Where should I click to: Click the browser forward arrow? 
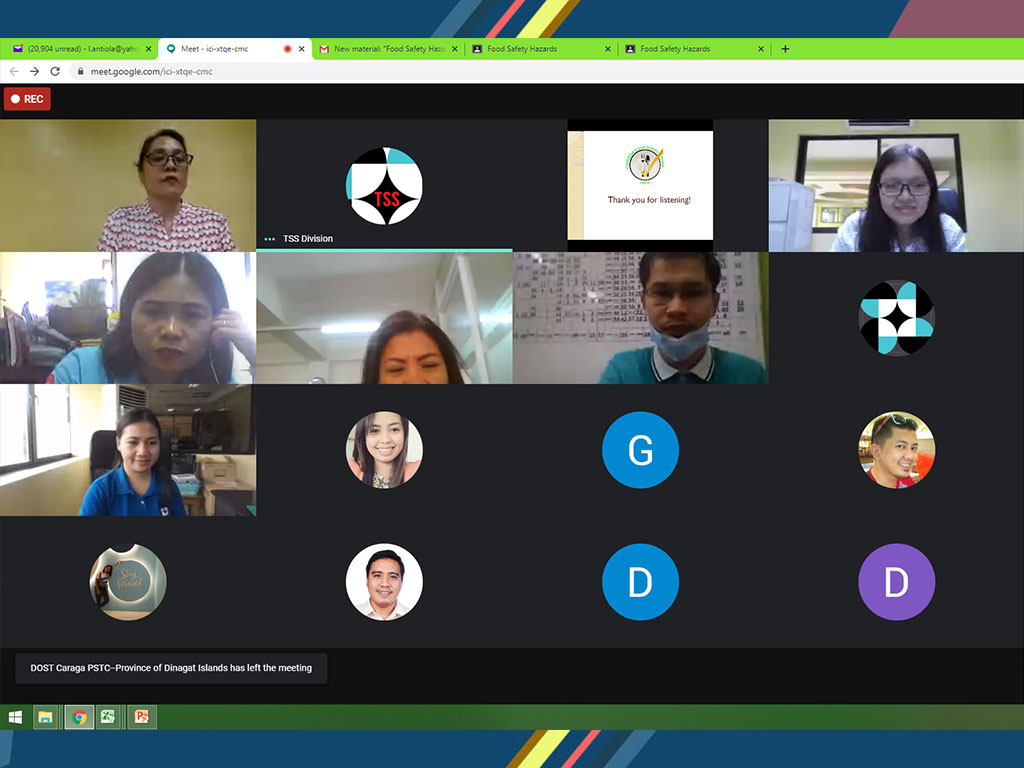pyautogui.click(x=35, y=71)
